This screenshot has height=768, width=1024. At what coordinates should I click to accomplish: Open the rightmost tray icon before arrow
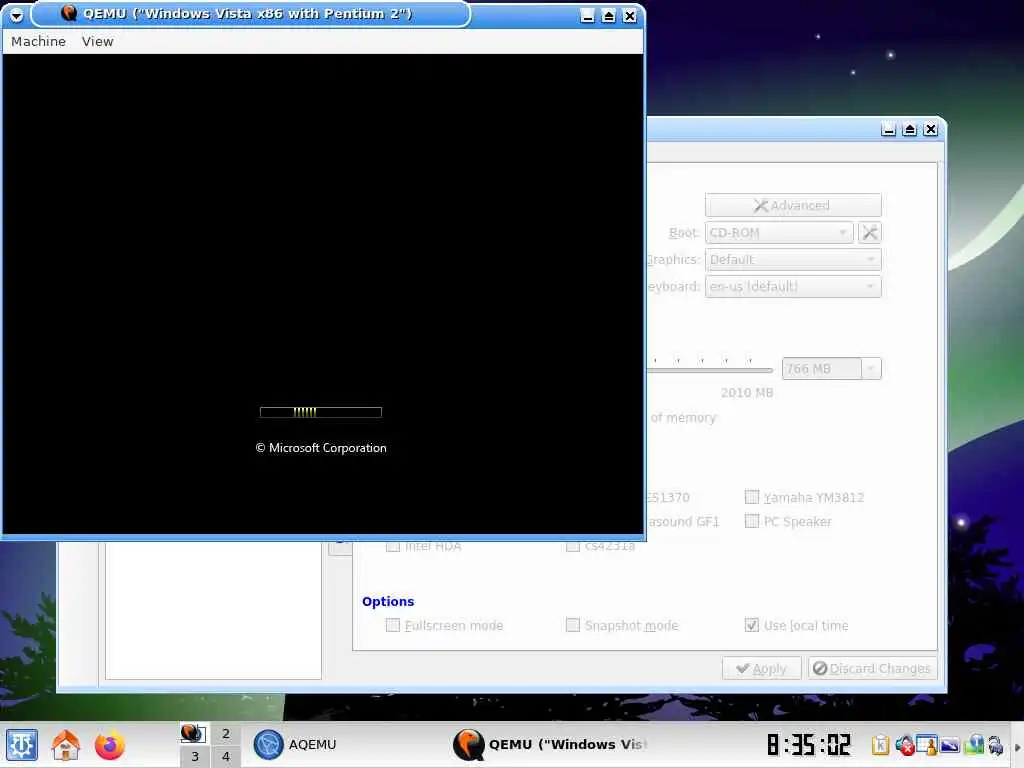995,744
